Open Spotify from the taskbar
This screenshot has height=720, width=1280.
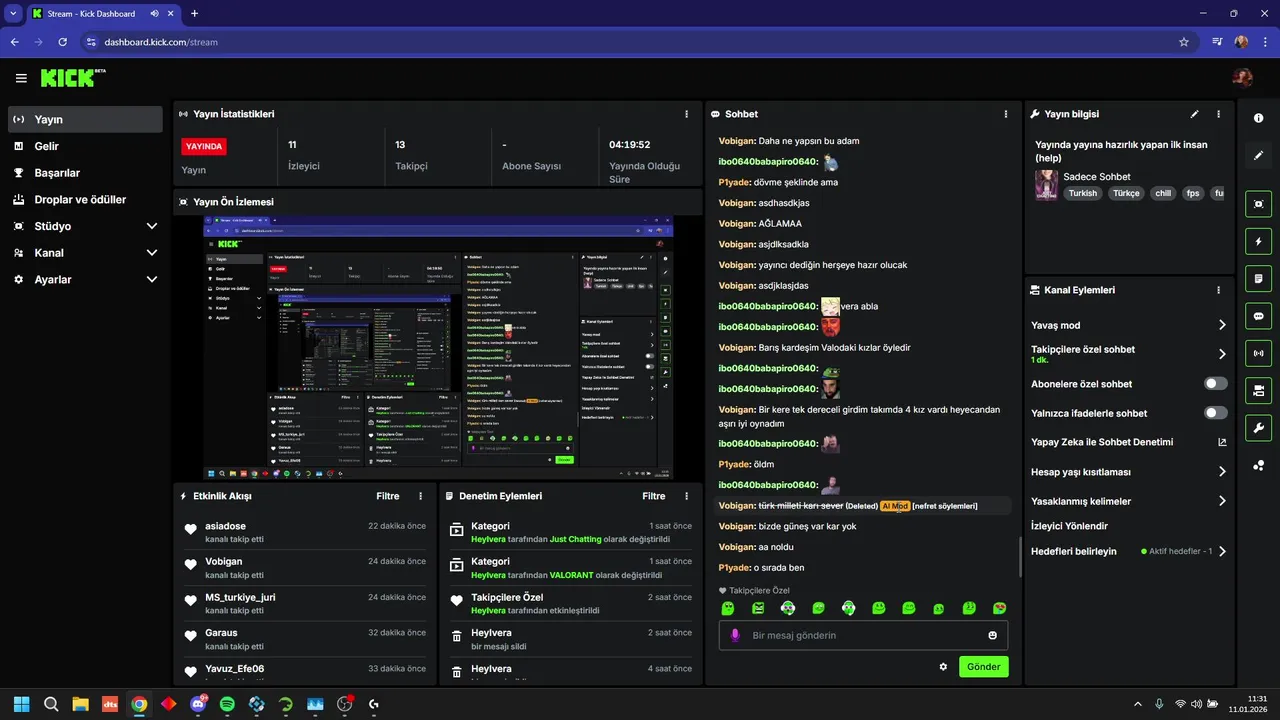tap(227, 704)
